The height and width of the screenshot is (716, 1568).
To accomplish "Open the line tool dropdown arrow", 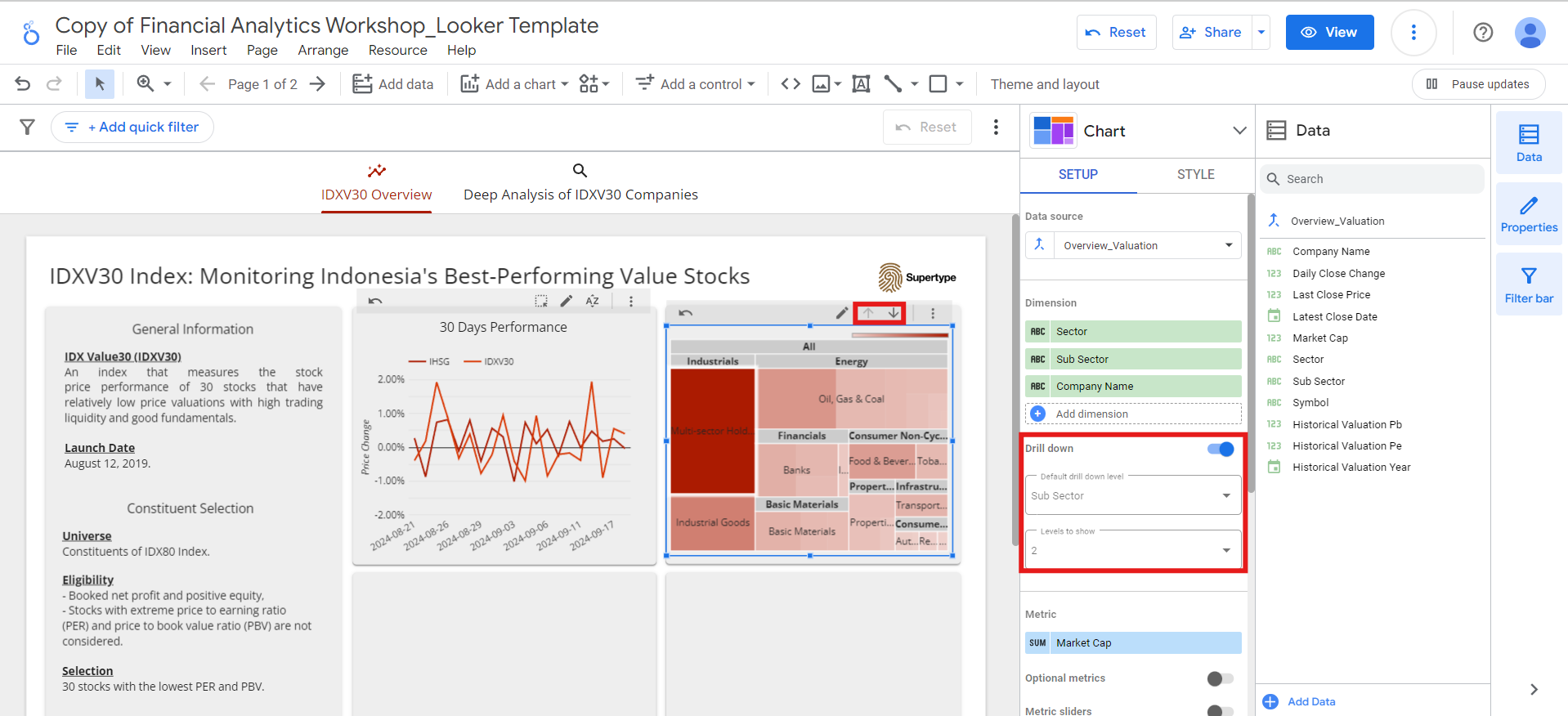I will (x=914, y=84).
